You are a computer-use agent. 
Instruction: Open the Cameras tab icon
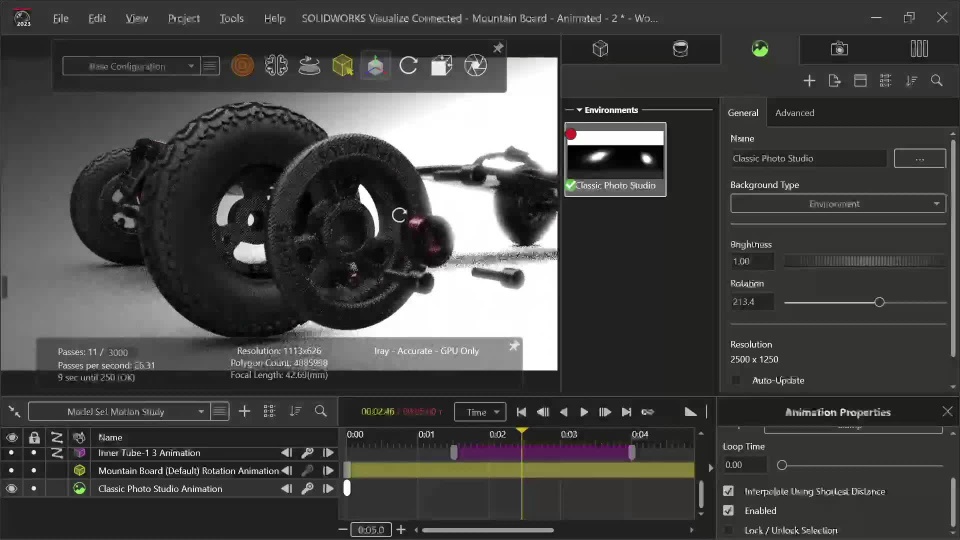click(x=839, y=49)
